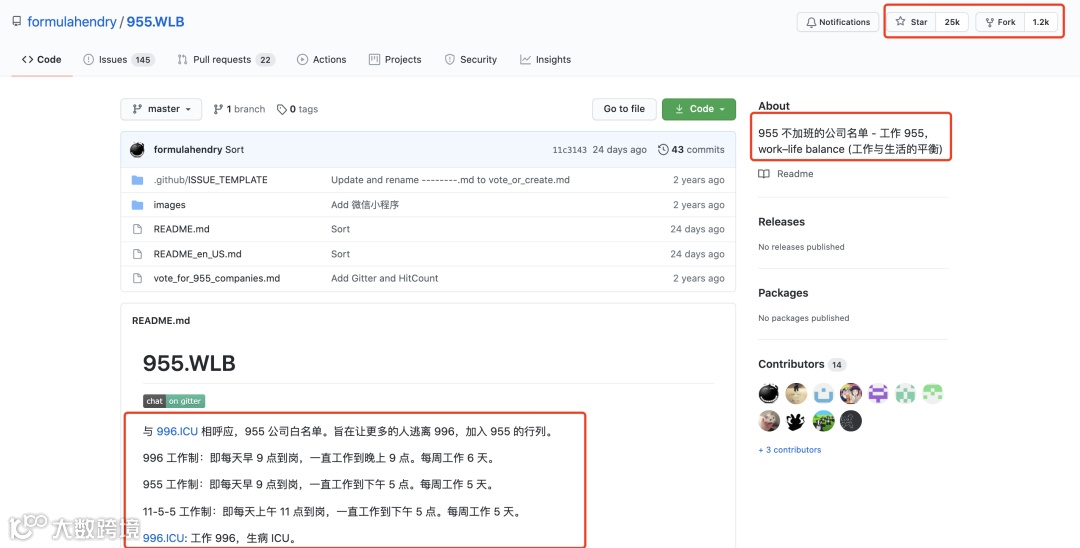Open the Pull requests tab
This screenshot has width=1080, height=548.
click(x=226, y=60)
